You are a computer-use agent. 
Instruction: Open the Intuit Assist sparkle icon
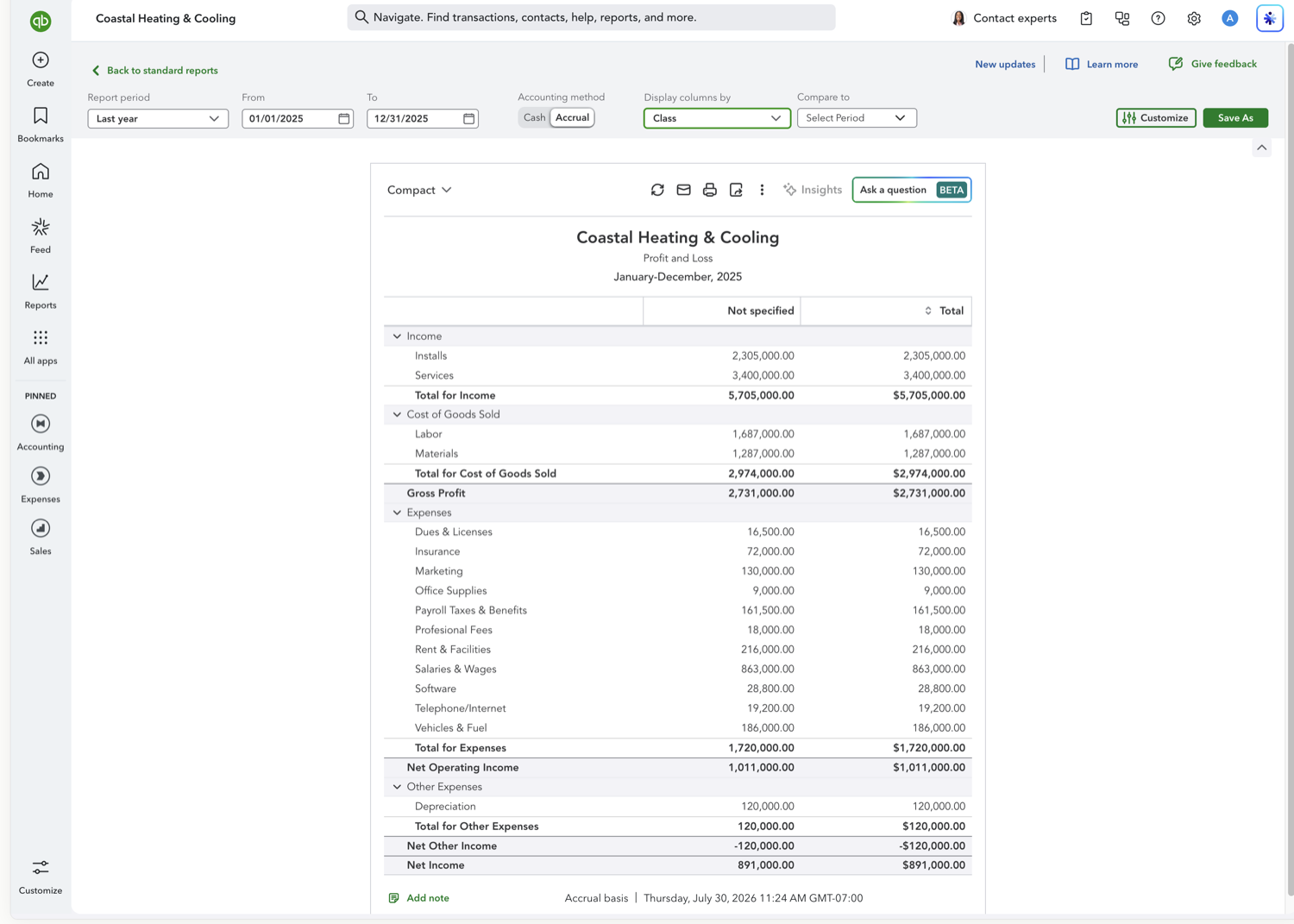pos(1269,18)
